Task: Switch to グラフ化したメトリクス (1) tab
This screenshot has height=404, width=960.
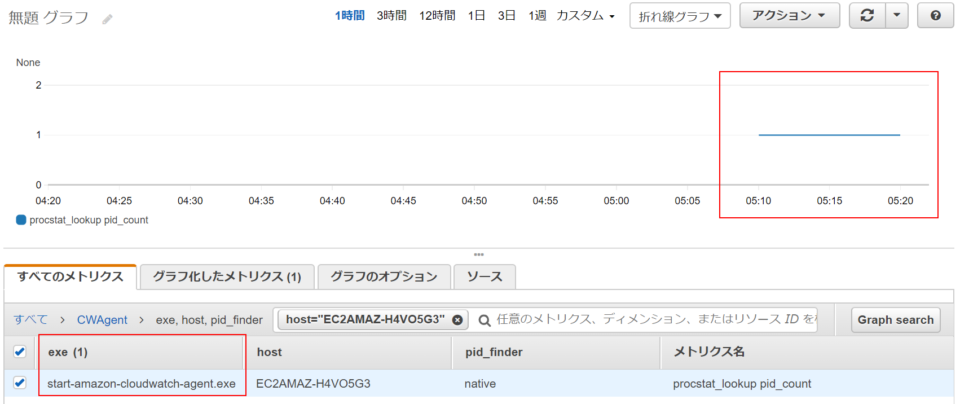Action: [227, 277]
